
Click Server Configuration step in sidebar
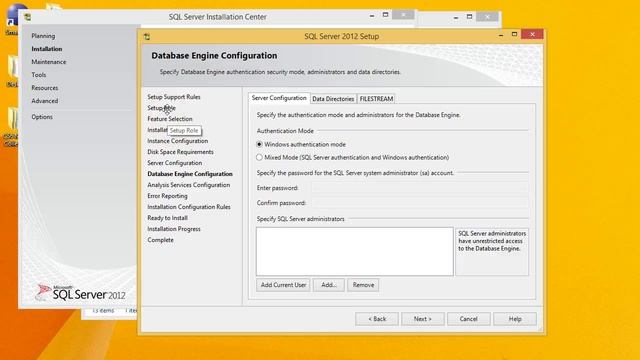[174, 163]
